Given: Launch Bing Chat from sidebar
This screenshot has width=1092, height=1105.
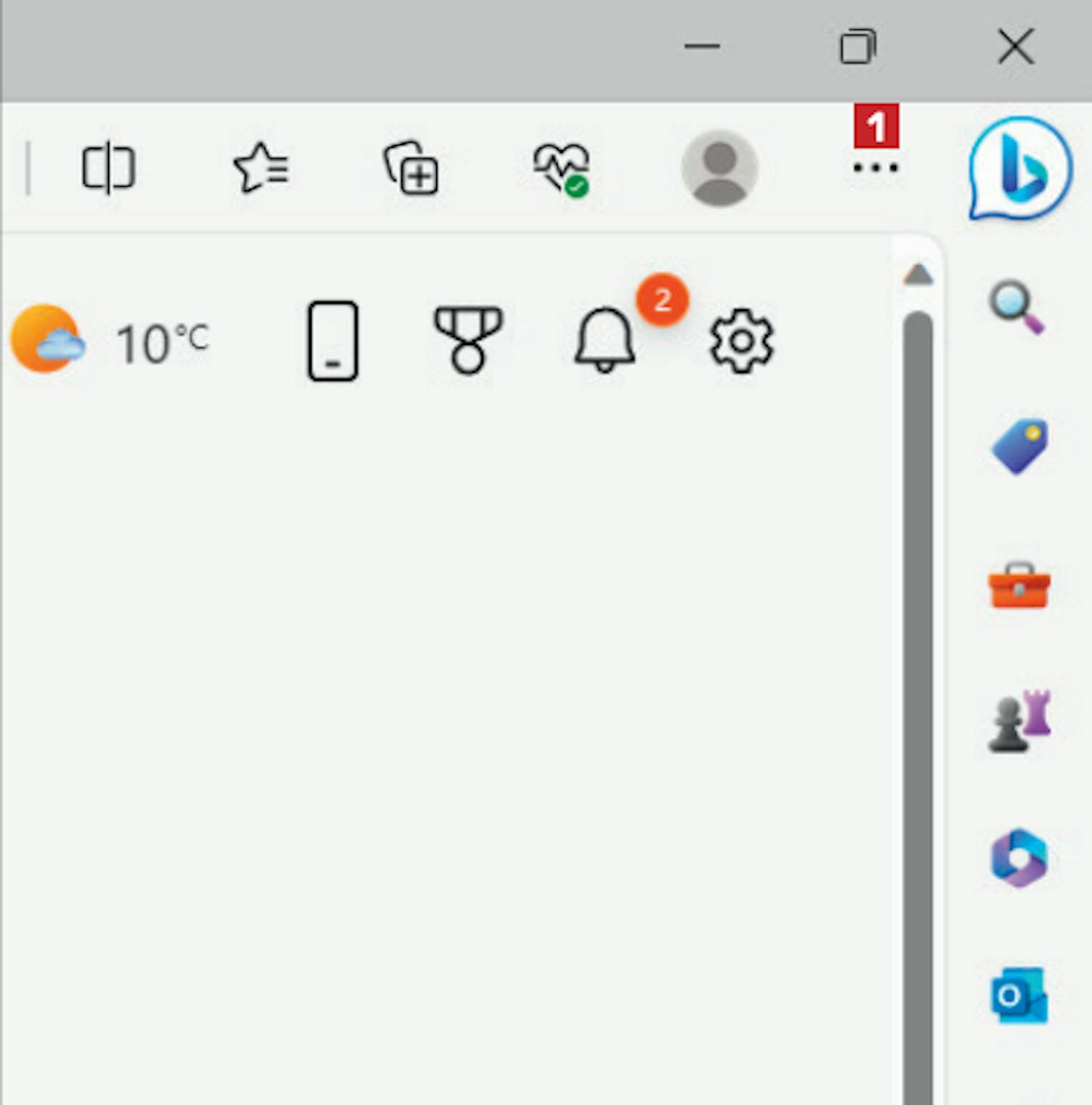Looking at the screenshot, I should (x=1019, y=168).
